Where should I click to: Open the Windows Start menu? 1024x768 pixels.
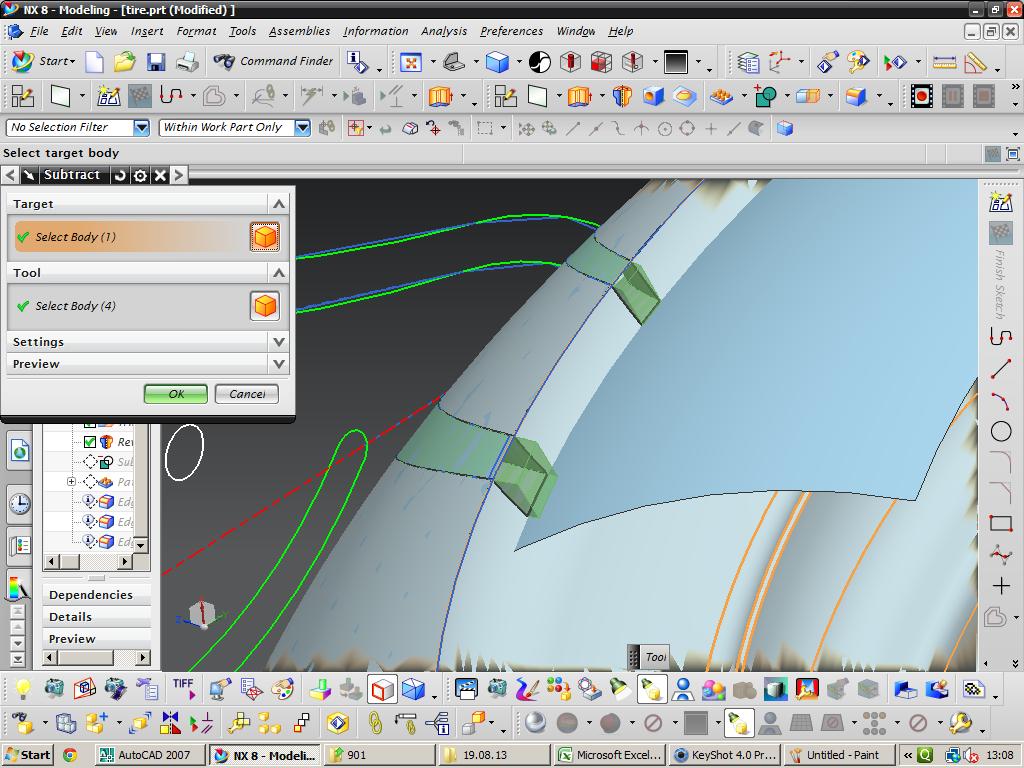pos(28,755)
